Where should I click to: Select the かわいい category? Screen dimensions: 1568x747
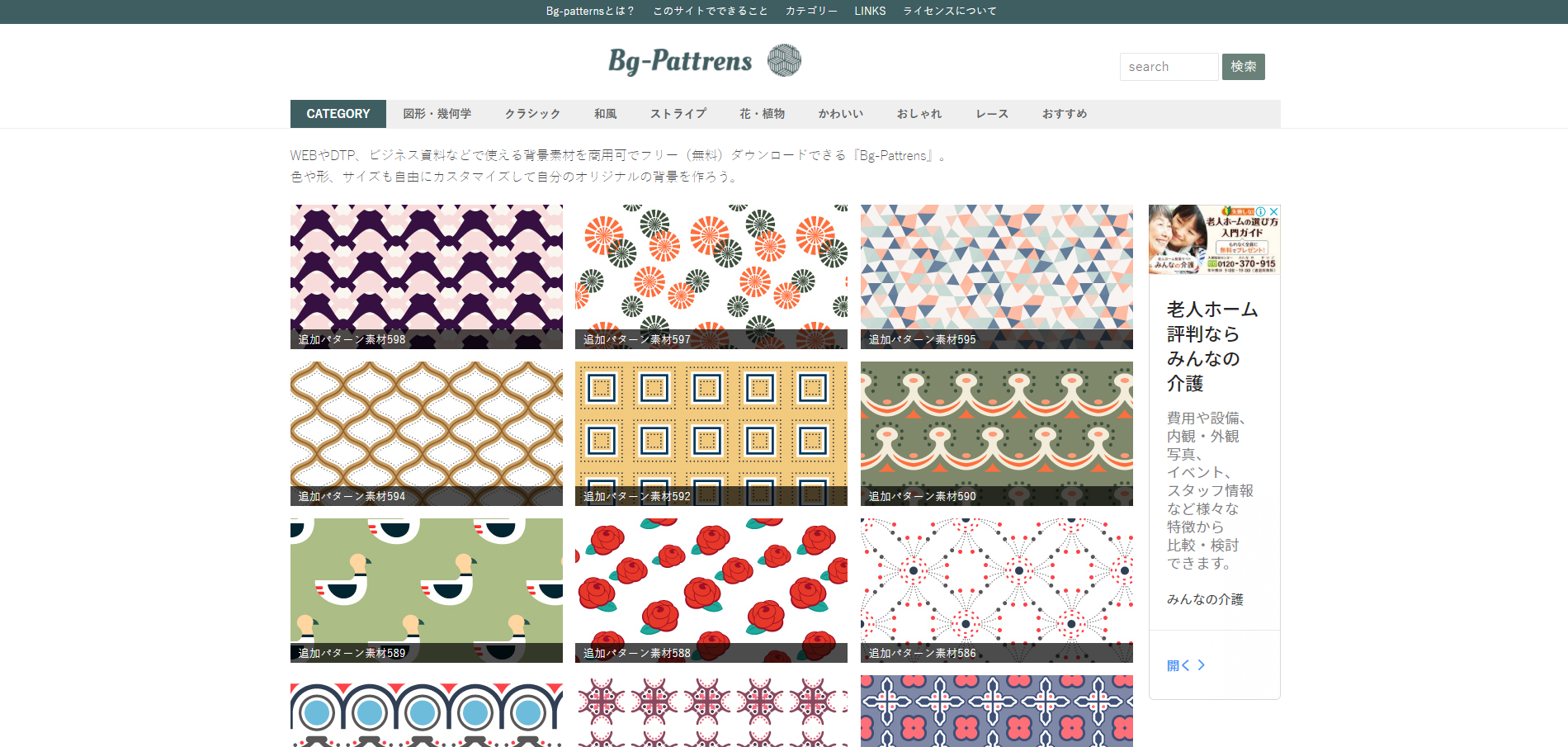tap(840, 114)
